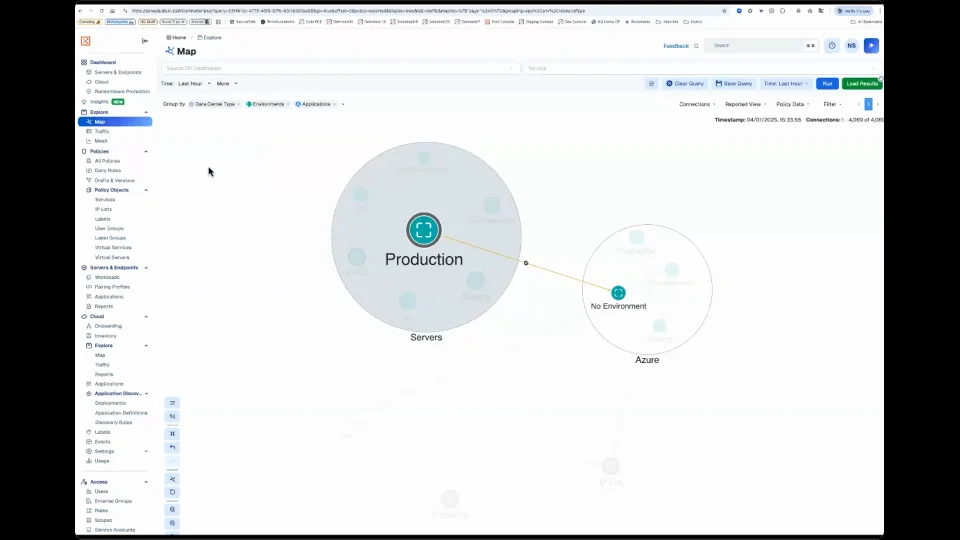Open Insights marked NEW in the sidebar

click(x=99, y=102)
